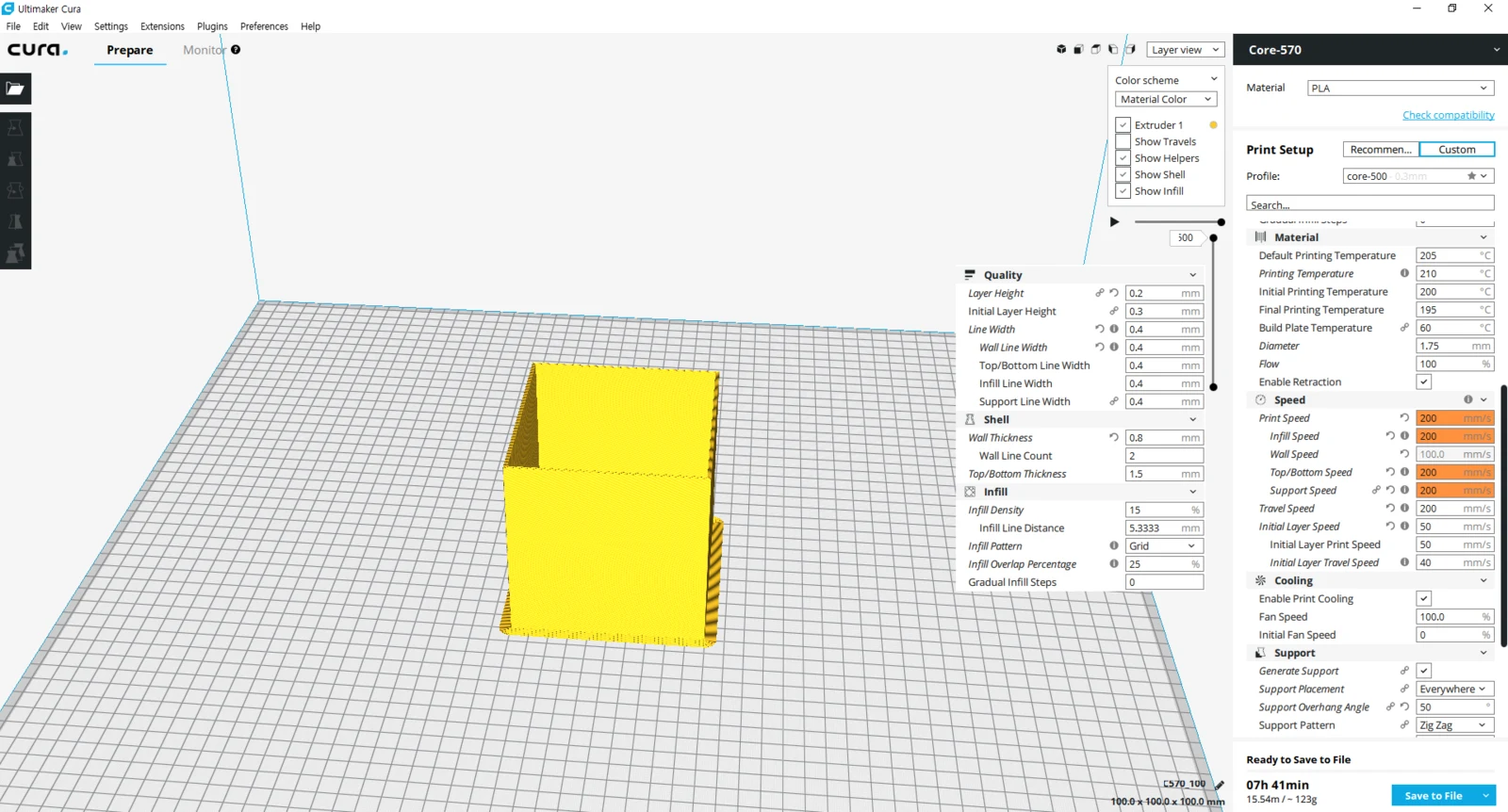Click the Open File folder icon
Image resolution: width=1508 pixels, height=812 pixels.
coord(15,89)
